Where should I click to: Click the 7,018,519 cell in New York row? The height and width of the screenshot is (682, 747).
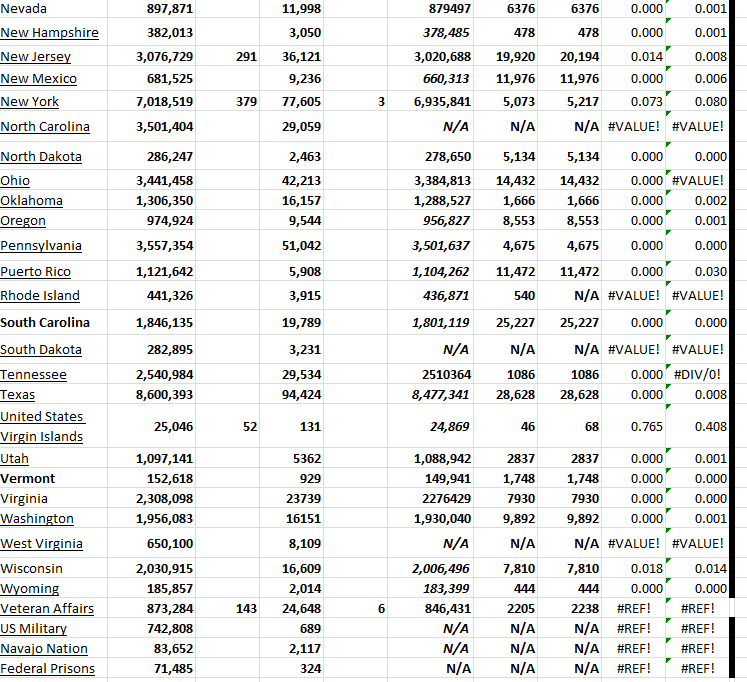point(164,101)
